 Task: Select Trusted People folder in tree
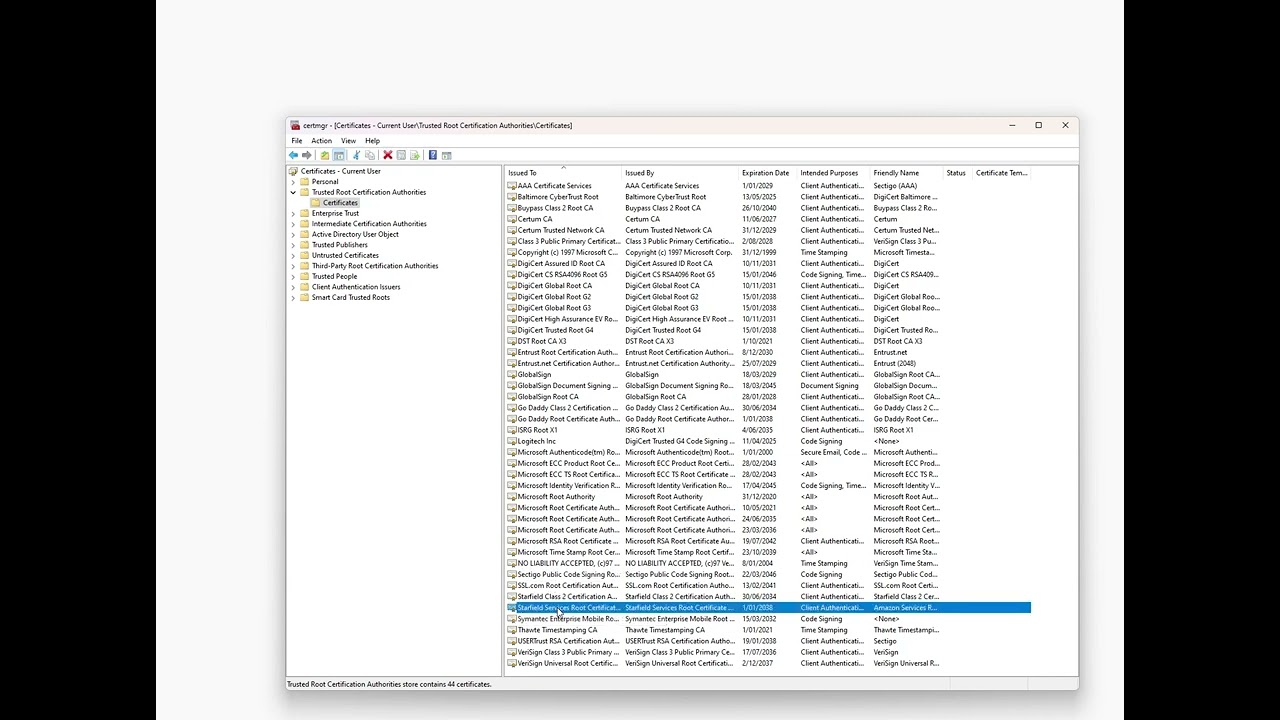(x=334, y=276)
